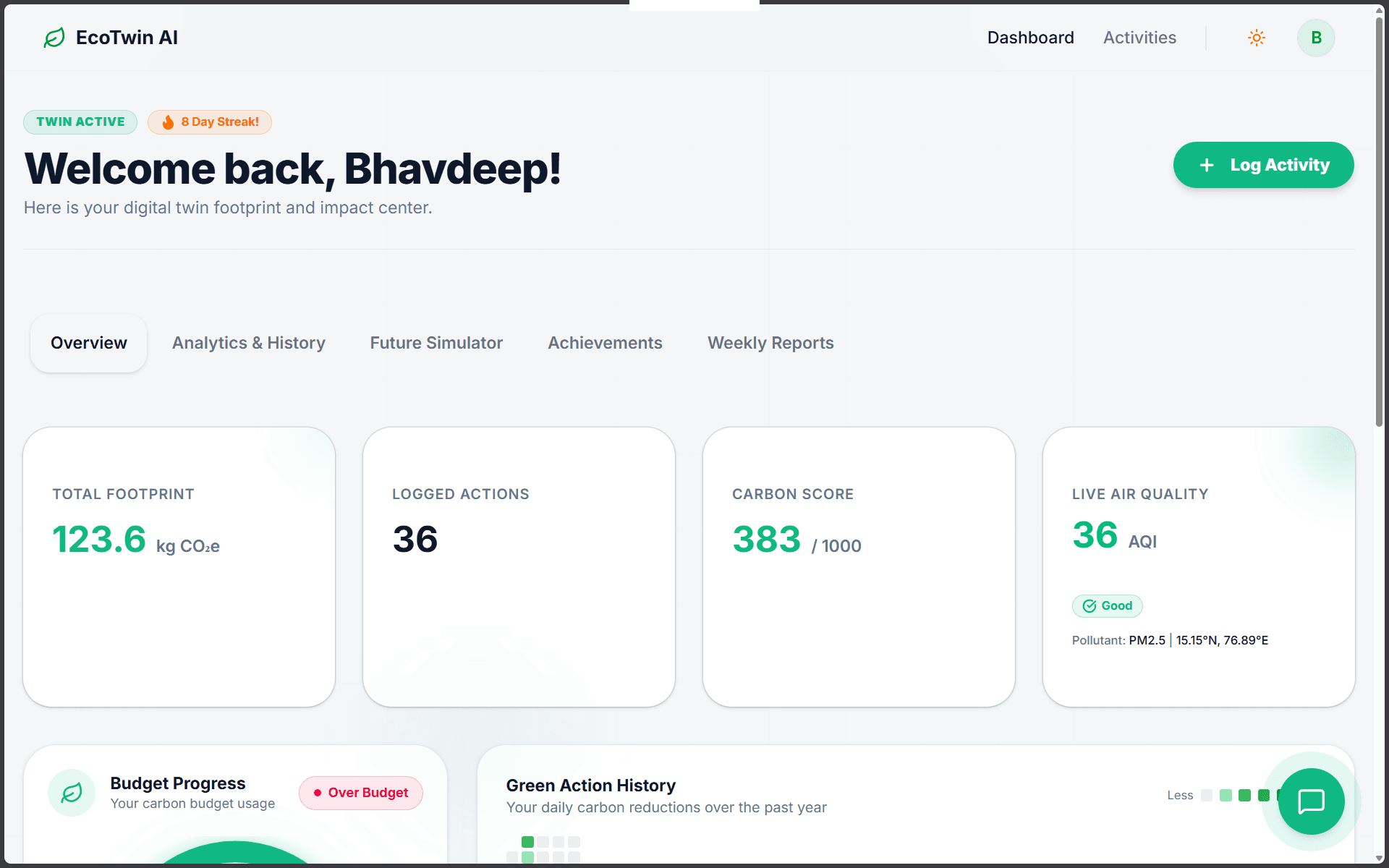Click the EcoTwin AI leaf logo icon
This screenshot has height=868, width=1389.
pyautogui.click(x=54, y=38)
